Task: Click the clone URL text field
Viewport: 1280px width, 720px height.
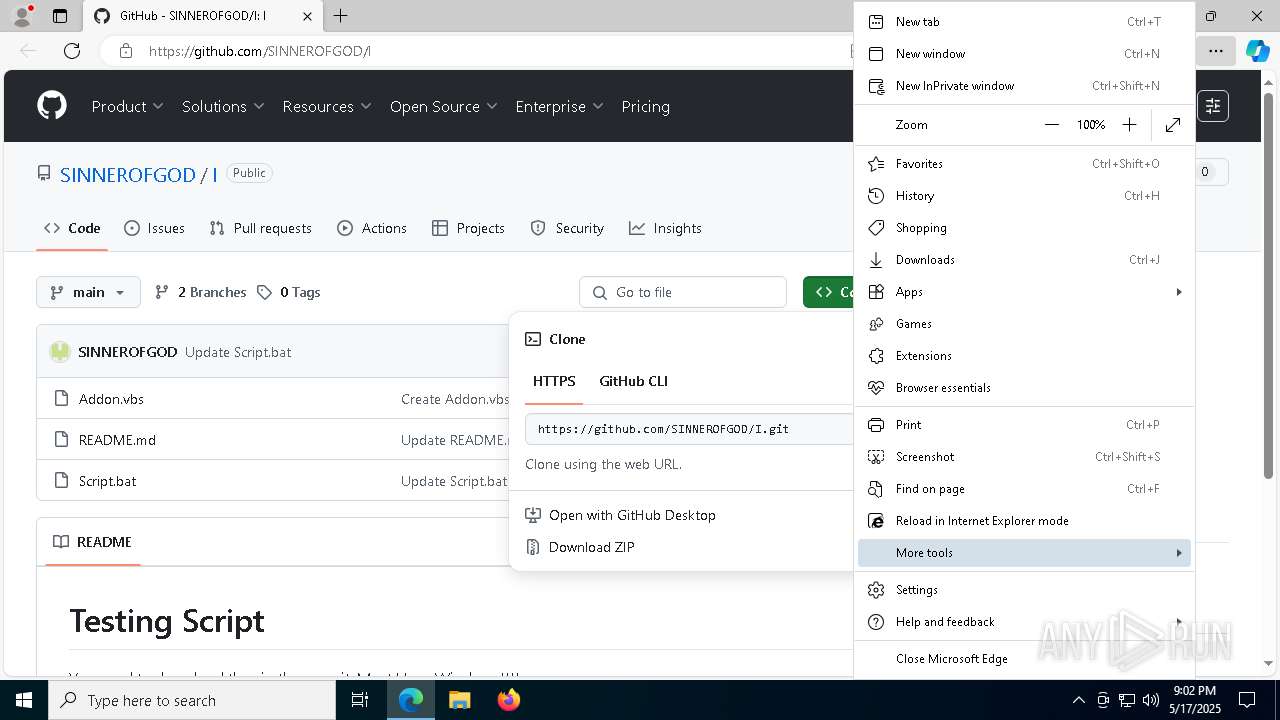Action: pos(689,429)
